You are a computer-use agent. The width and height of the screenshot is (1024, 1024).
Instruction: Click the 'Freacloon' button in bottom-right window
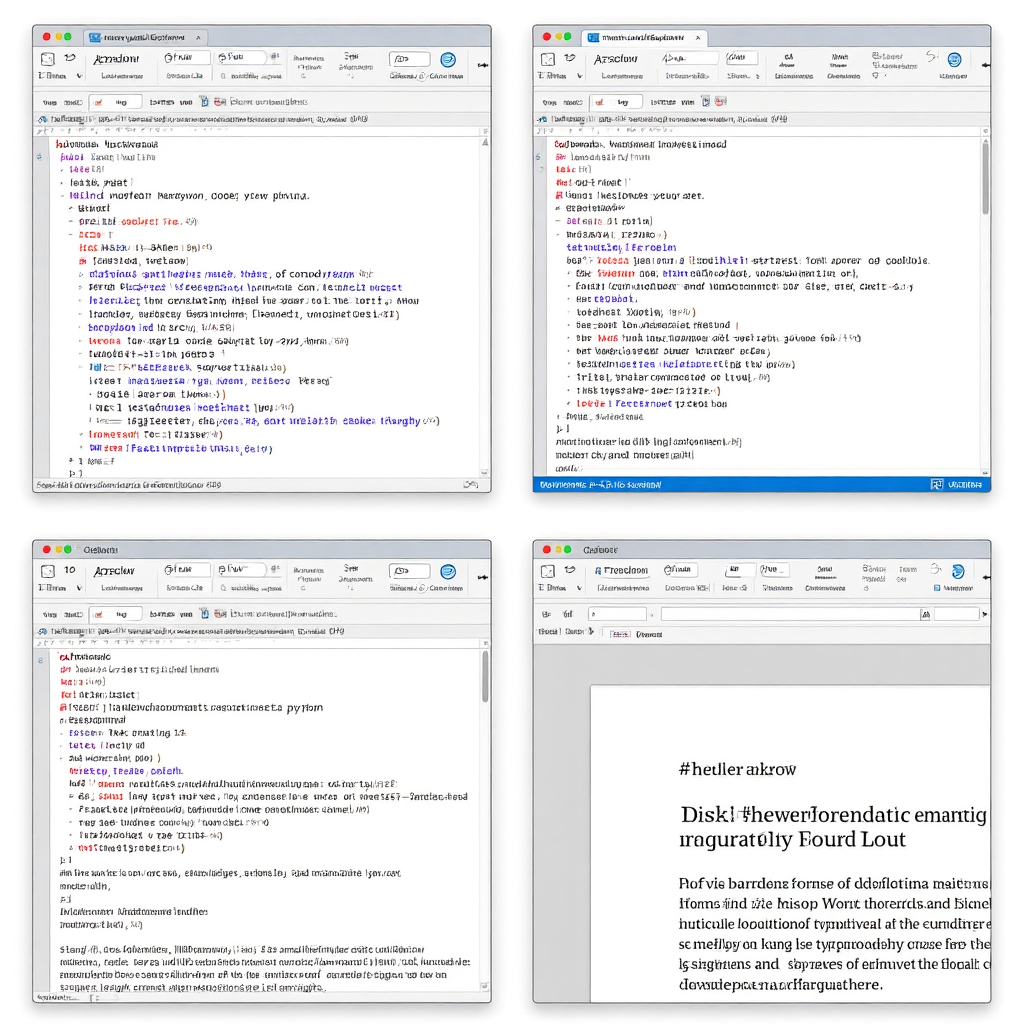[621, 570]
